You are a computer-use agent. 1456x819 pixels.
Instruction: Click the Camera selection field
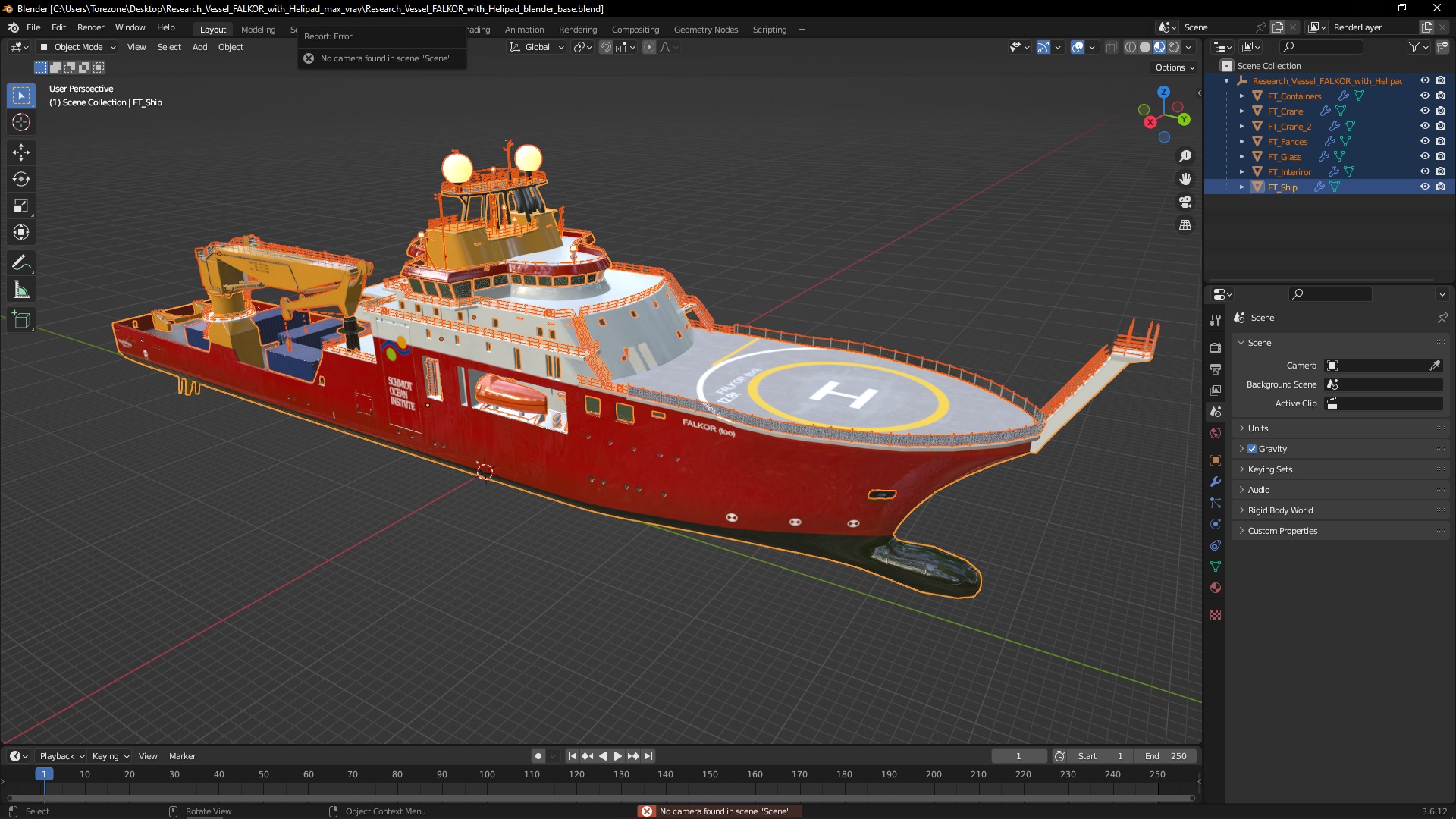tap(1383, 366)
